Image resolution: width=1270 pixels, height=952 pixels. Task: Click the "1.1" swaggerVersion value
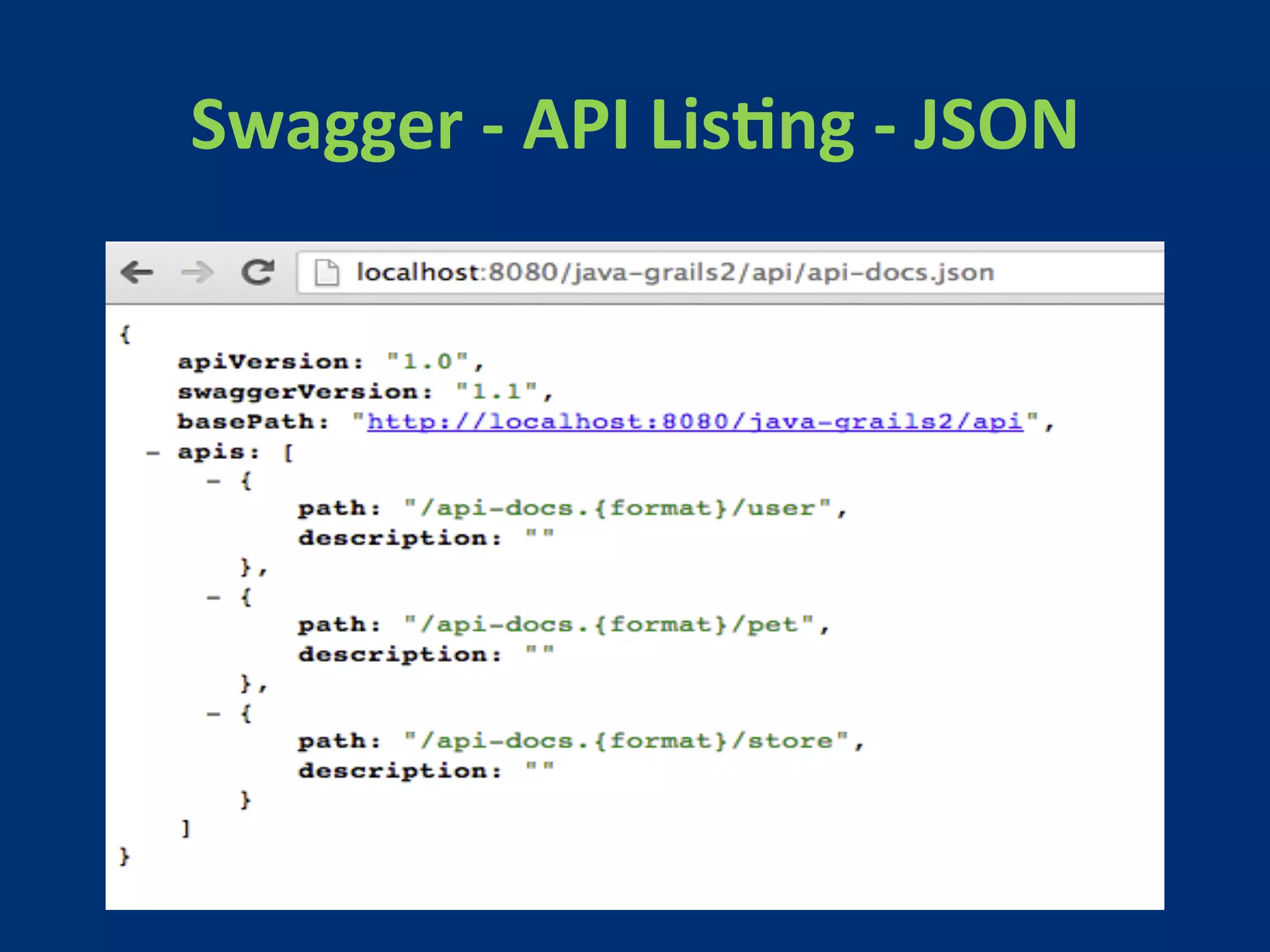(497, 392)
